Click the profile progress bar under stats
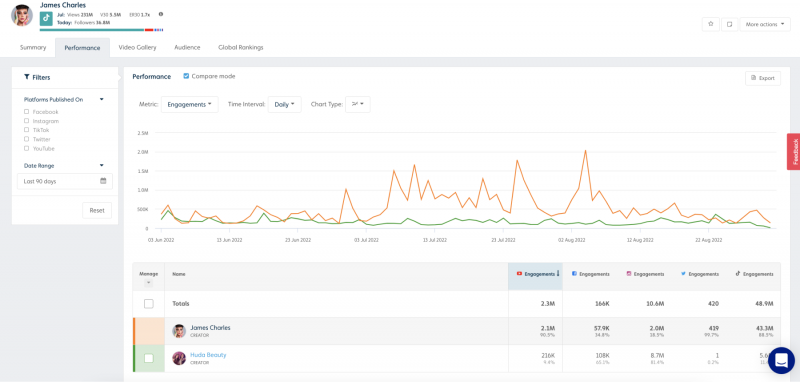800x382 pixels. 101,30
